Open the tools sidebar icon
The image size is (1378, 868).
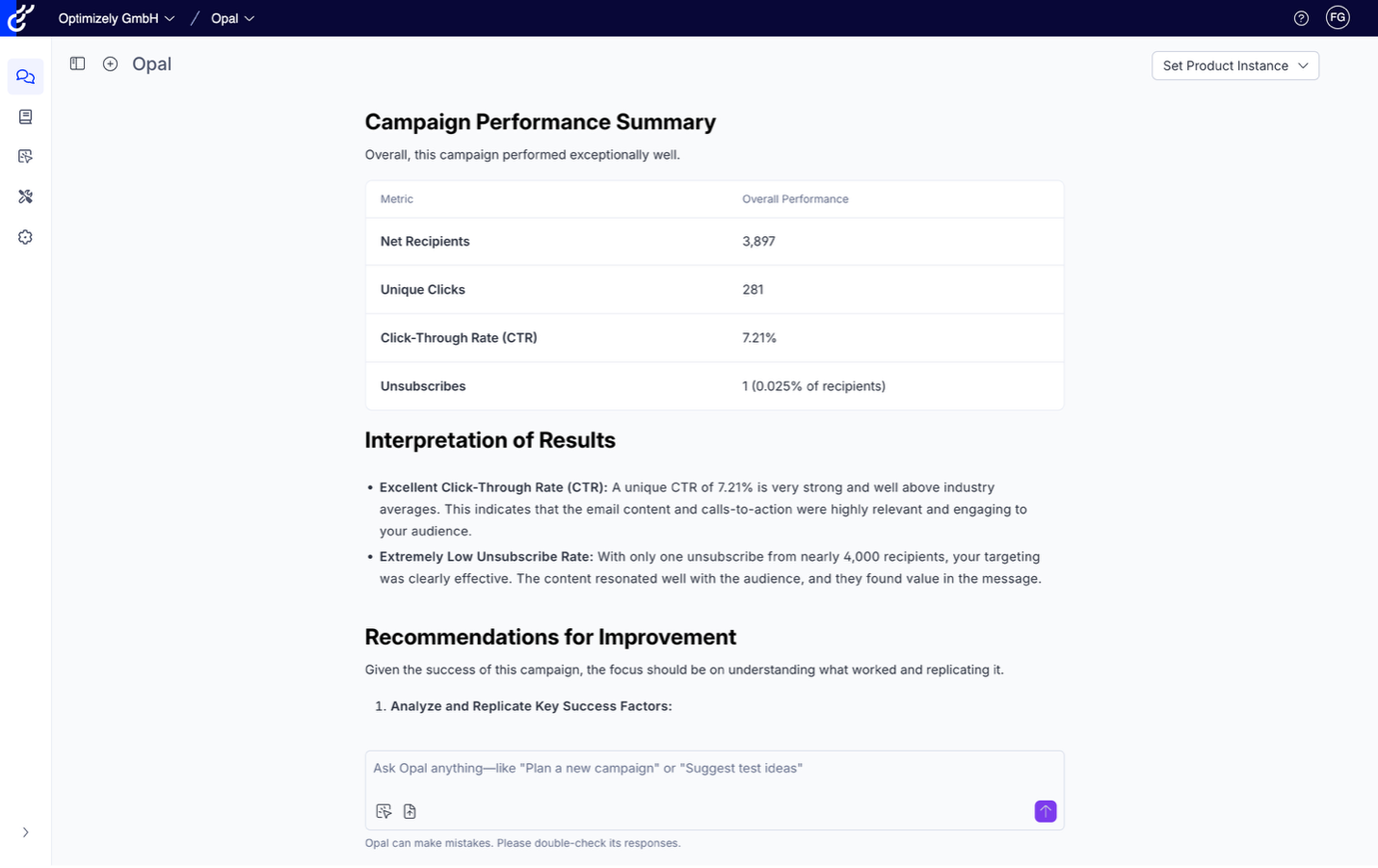(26, 197)
